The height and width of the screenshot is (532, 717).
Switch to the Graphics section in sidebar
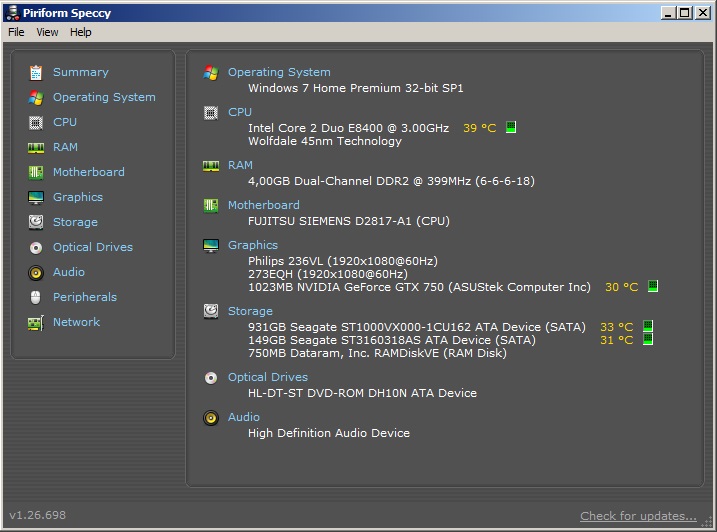(x=78, y=197)
